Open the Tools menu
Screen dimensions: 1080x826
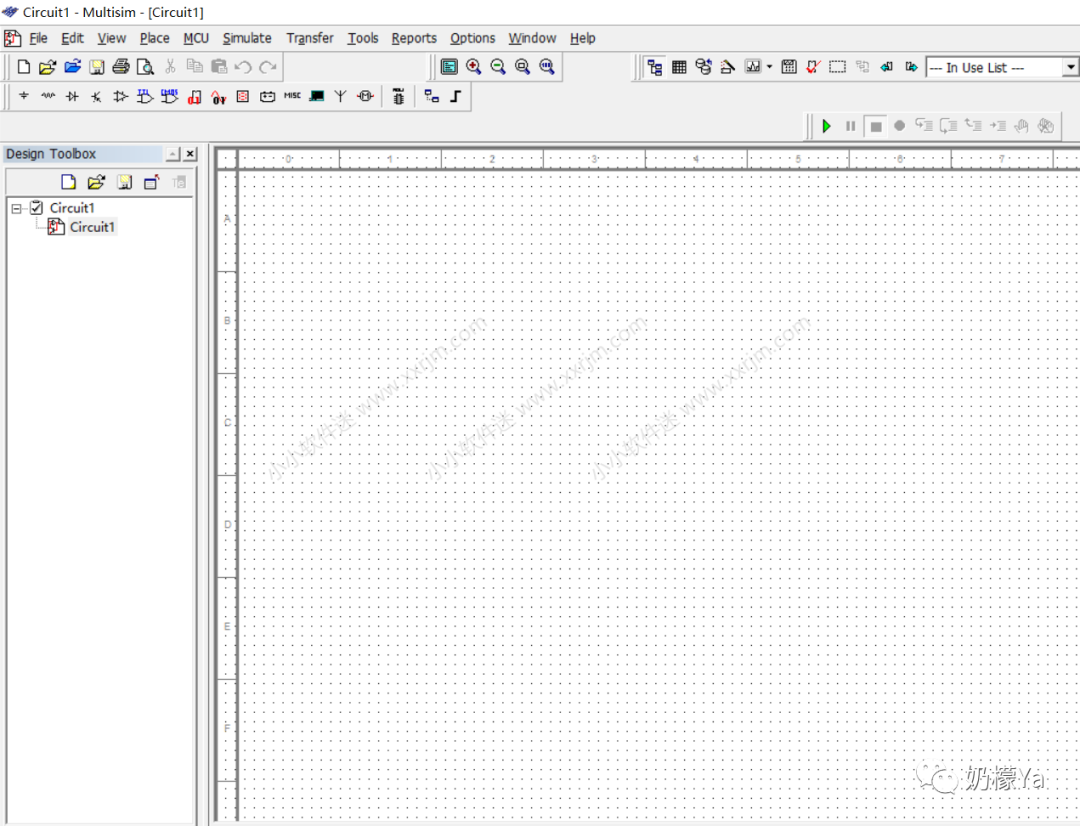(363, 38)
